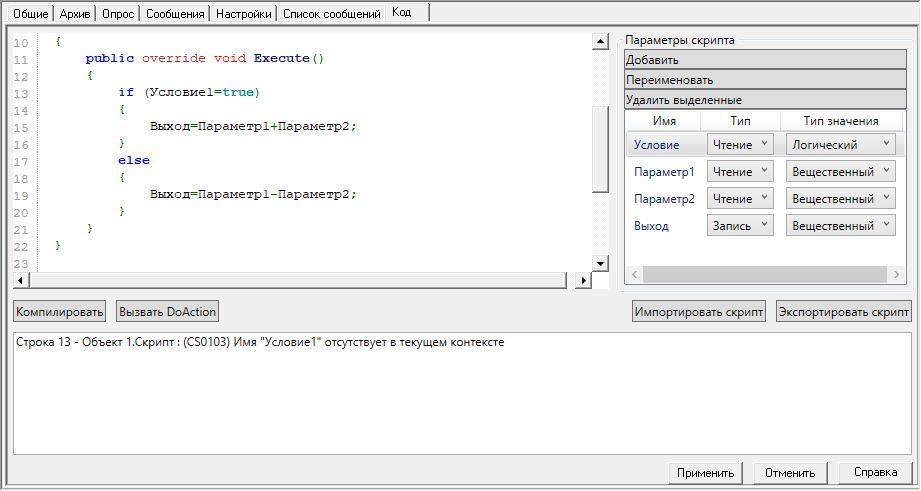
Task: Click Экспортировать скрипт button
Action: [843, 312]
